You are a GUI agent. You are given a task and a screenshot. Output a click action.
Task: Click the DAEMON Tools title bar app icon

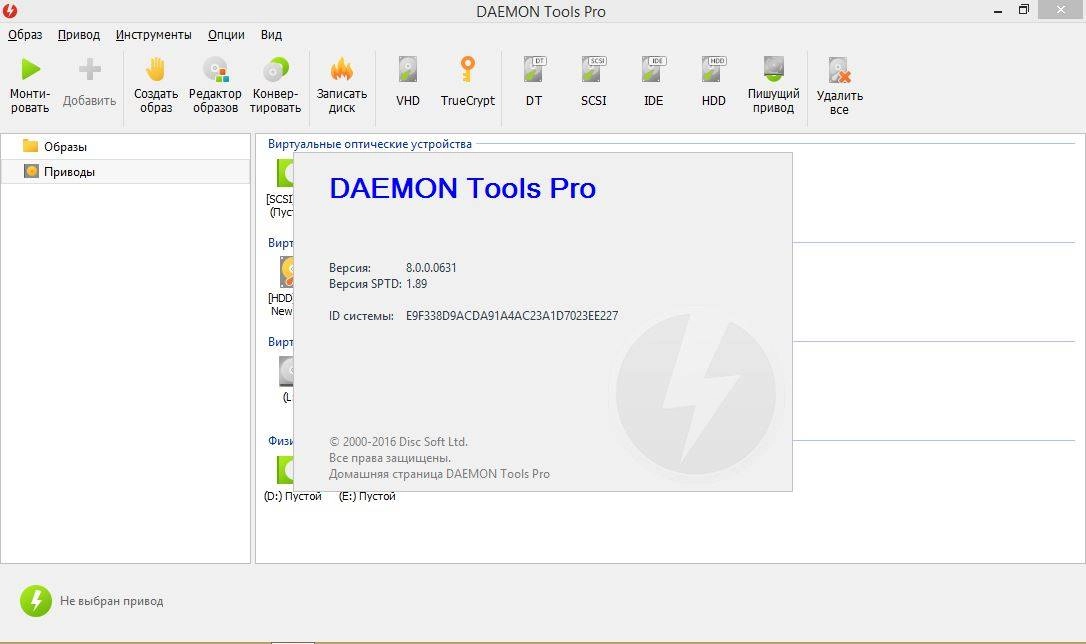point(10,10)
